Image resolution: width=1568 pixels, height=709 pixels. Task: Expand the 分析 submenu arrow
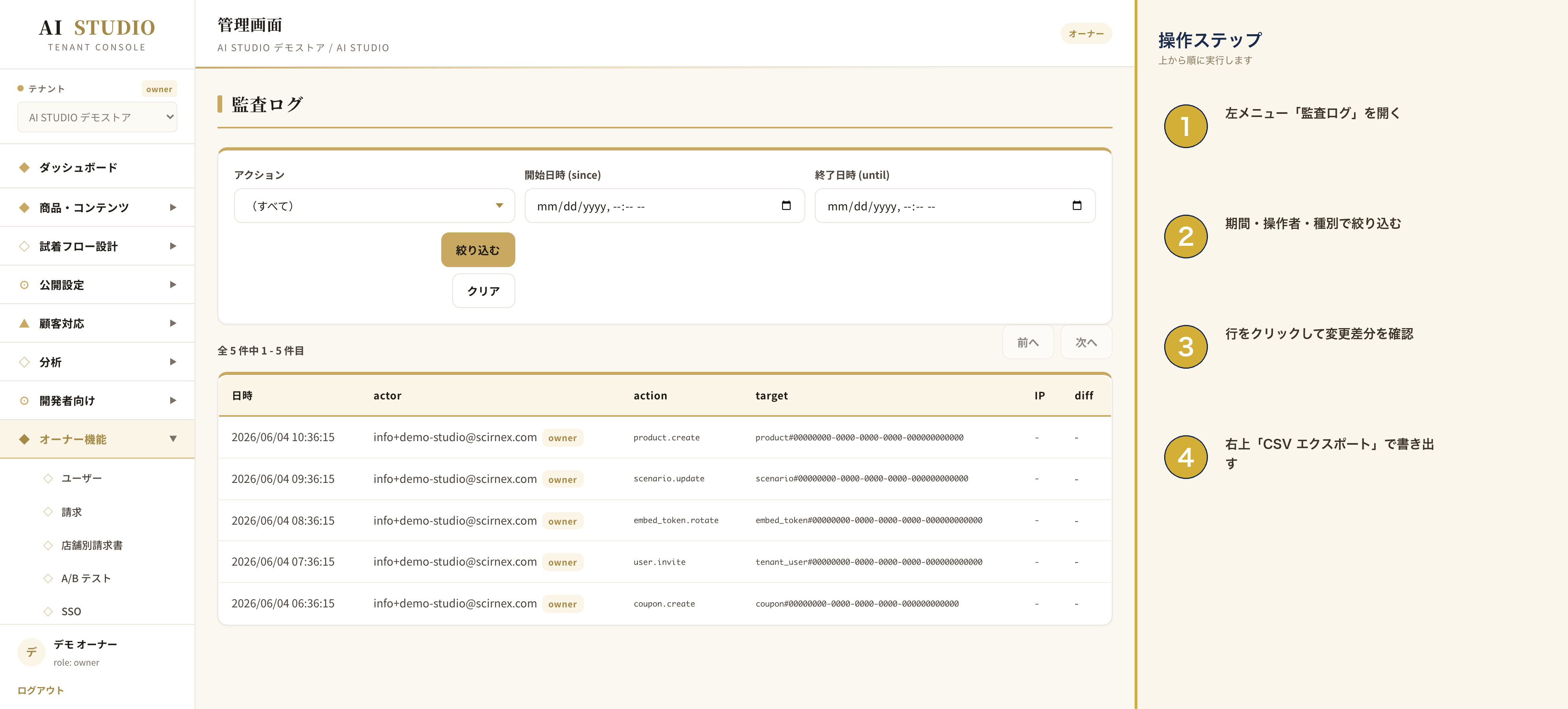(173, 362)
